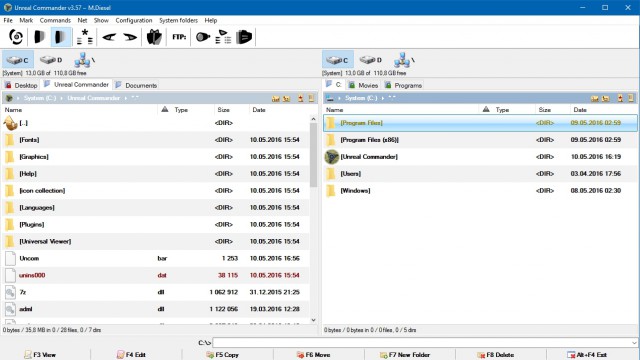Switch to the Desktop tab
Screen dimensions: 640x360
21,85
